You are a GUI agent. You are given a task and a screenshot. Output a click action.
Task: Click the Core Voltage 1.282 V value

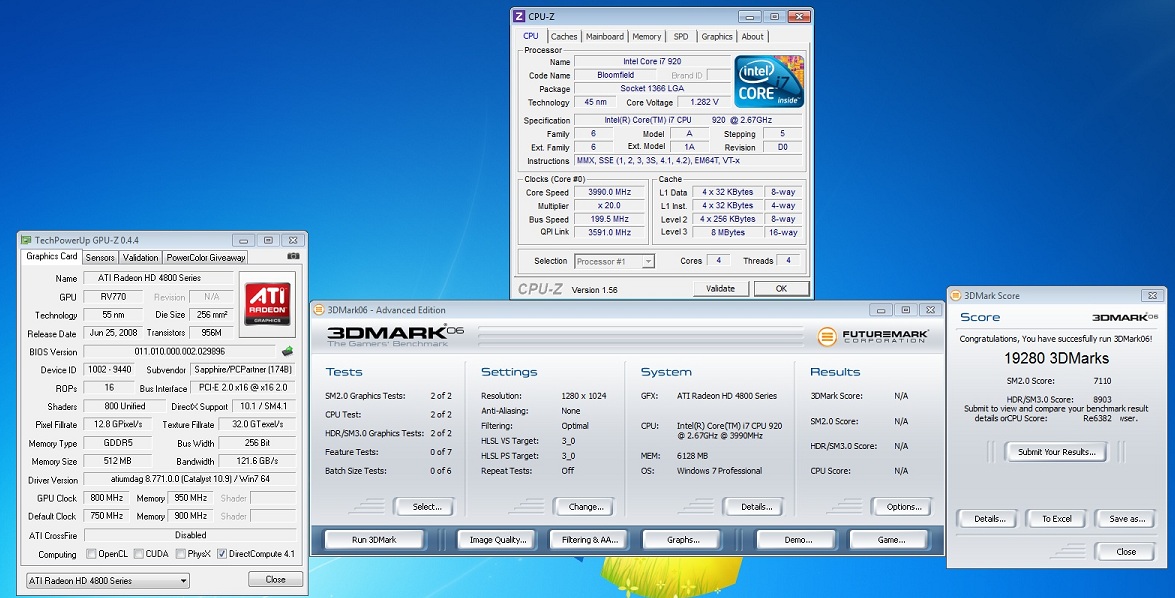pyautogui.click(x=702, y=102)
